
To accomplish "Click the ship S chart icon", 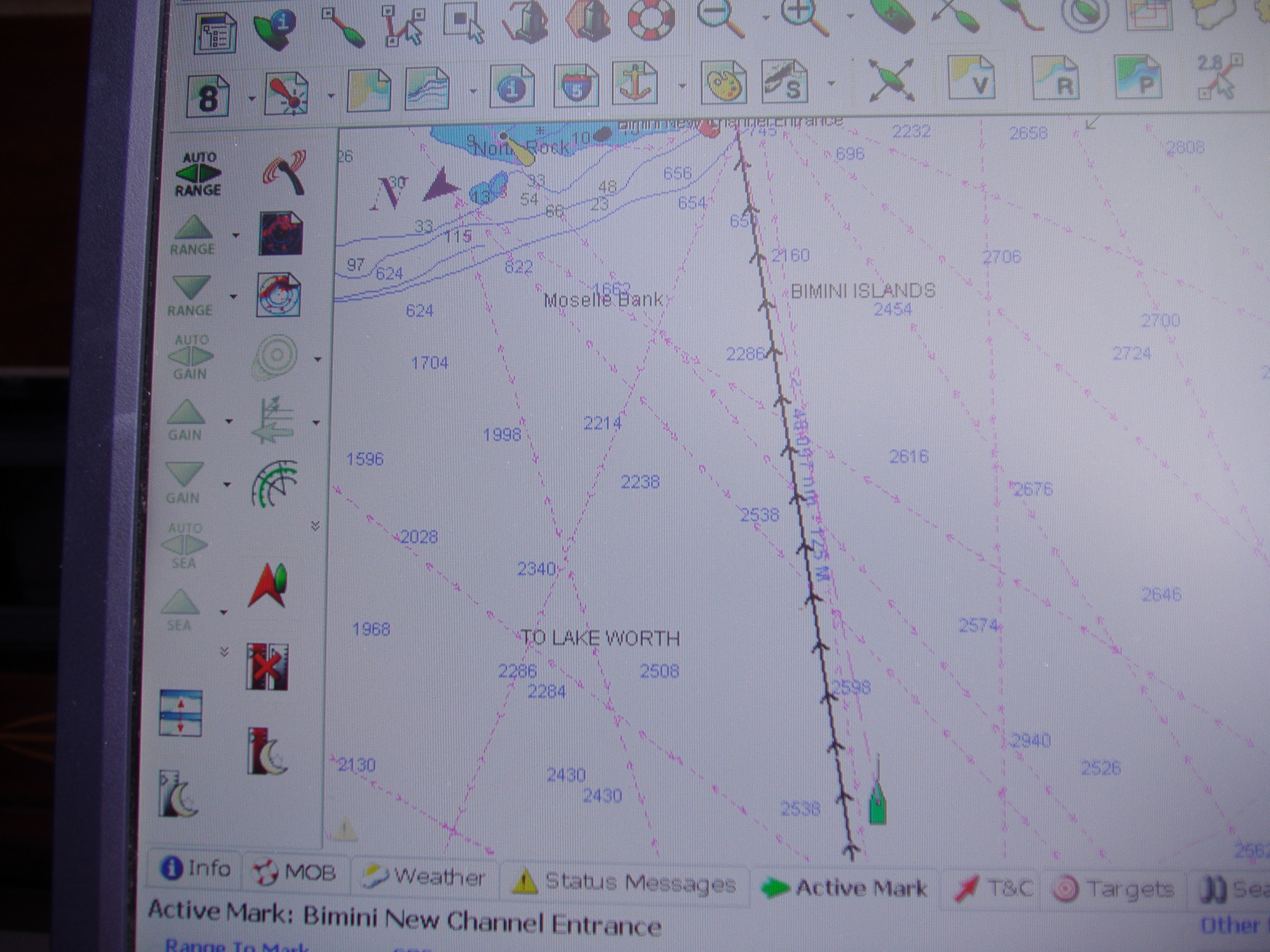I will tap(784, 82).
